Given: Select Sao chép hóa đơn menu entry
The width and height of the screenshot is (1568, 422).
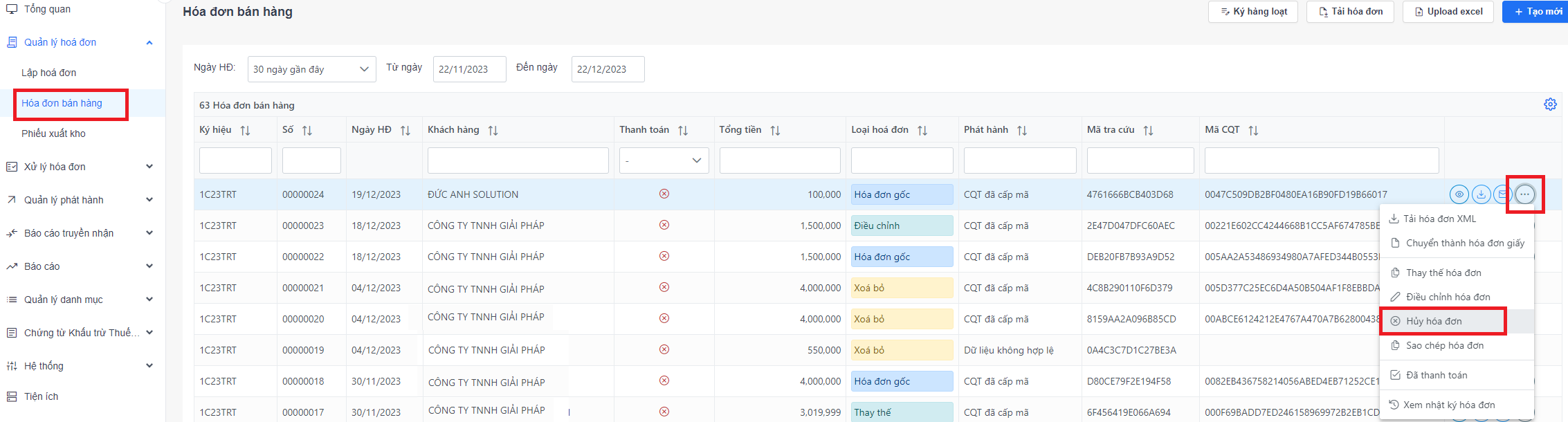Looking at the screenshot, I should click(x=1457, y=345).
